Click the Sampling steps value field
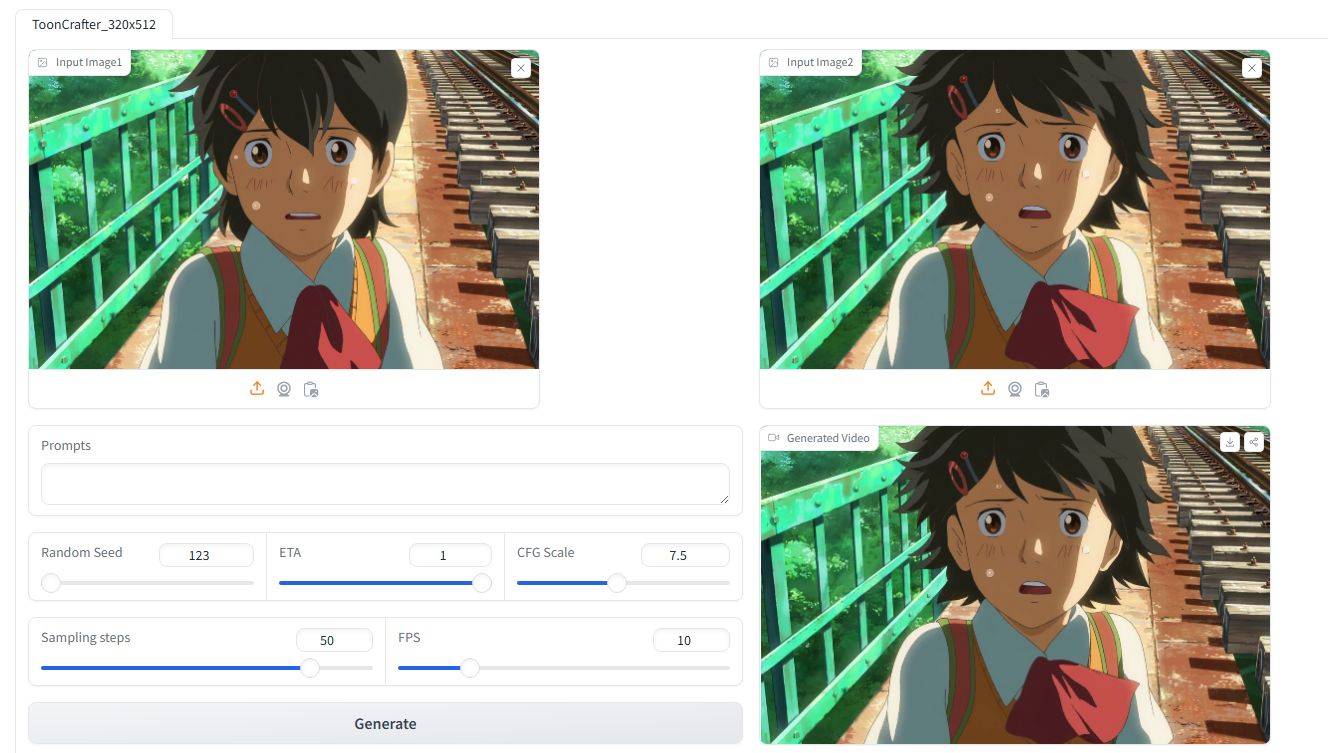This screenshot has height=753, width=1328. pyautogui.click(x=334, y=640)
